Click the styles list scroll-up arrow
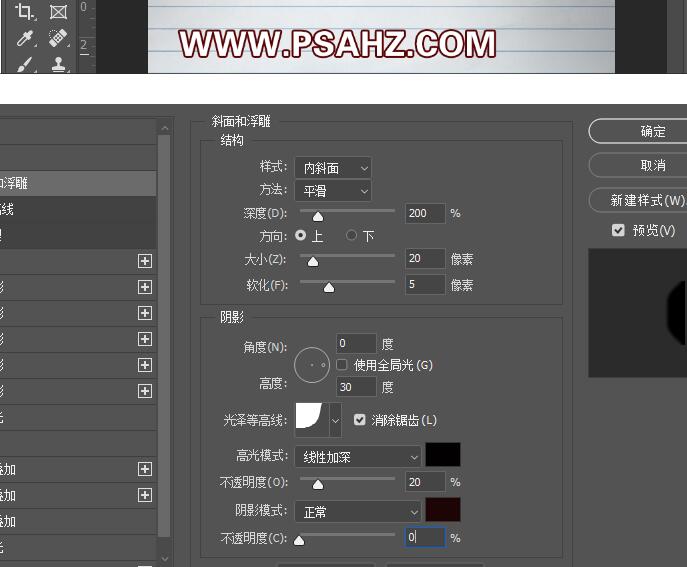Viewport: 687px width, 567px height. pos(165,128)
